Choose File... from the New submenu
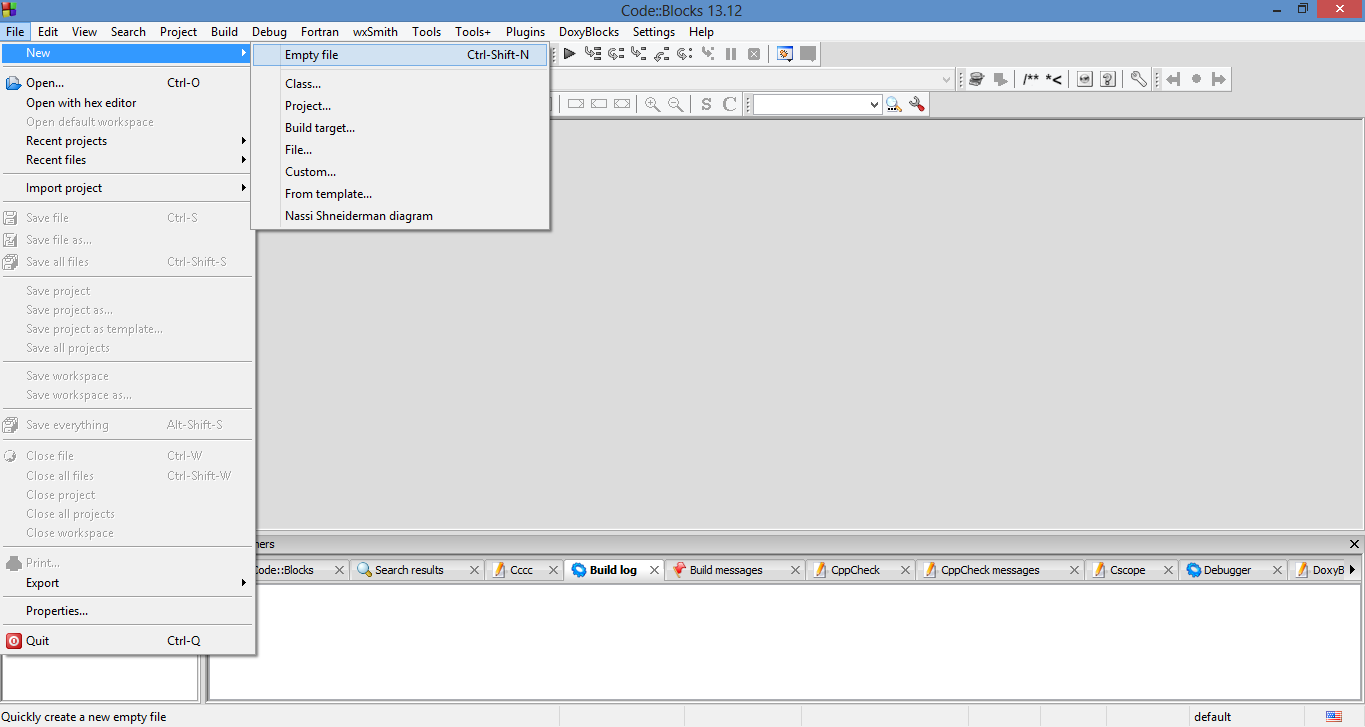1365x727 pixels. (x=400, y=150)
